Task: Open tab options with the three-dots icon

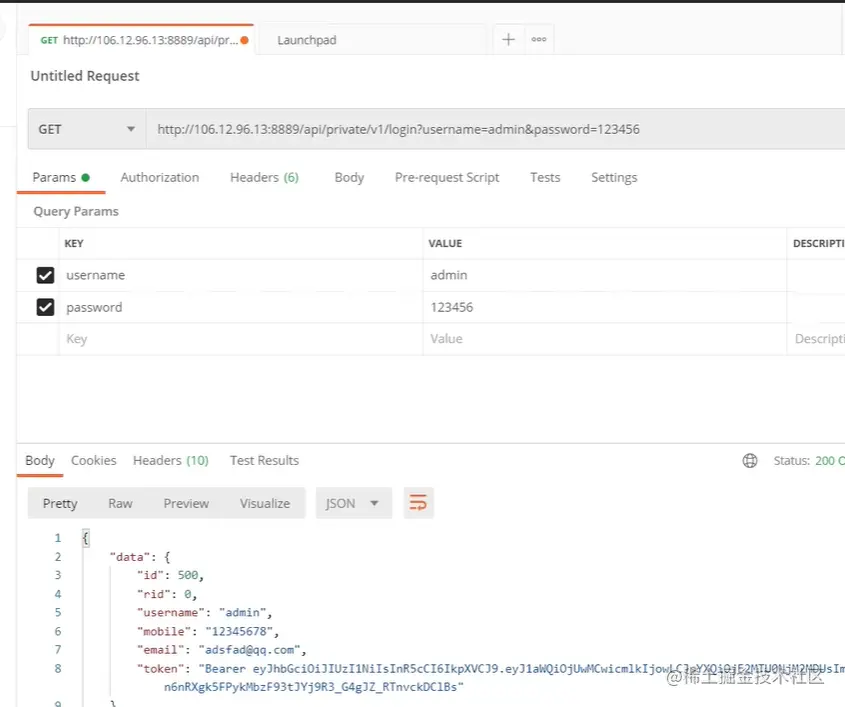Action: pyautogui.click(x=539, y=39)
